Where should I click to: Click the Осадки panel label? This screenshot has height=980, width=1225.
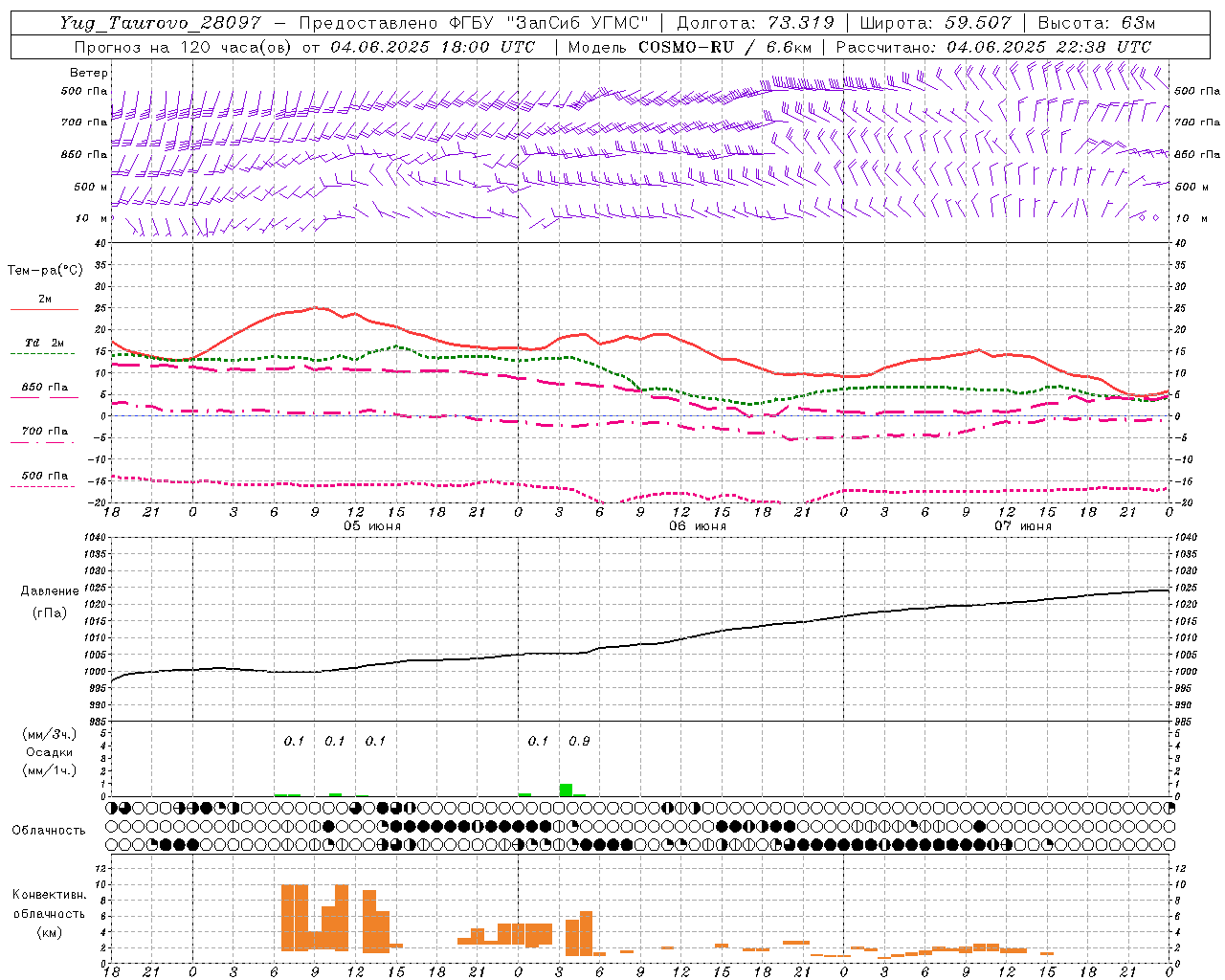tap(49, 752)
